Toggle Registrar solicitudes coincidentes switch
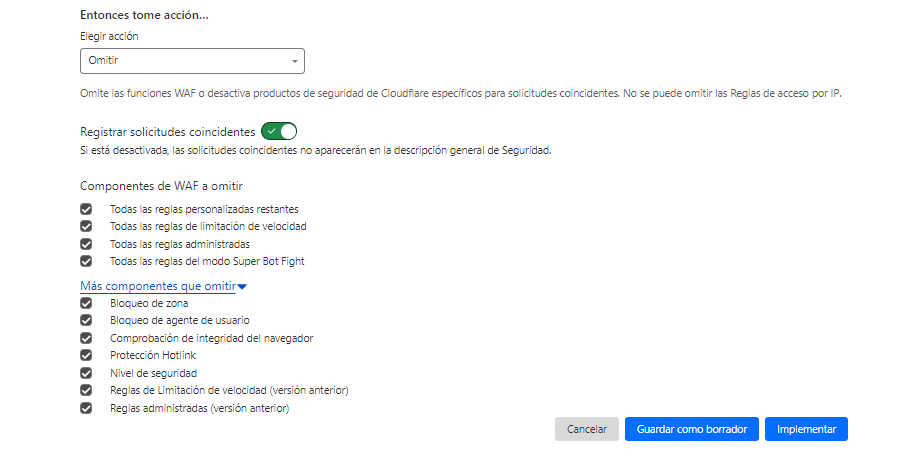901x458 pixels. 279,131
